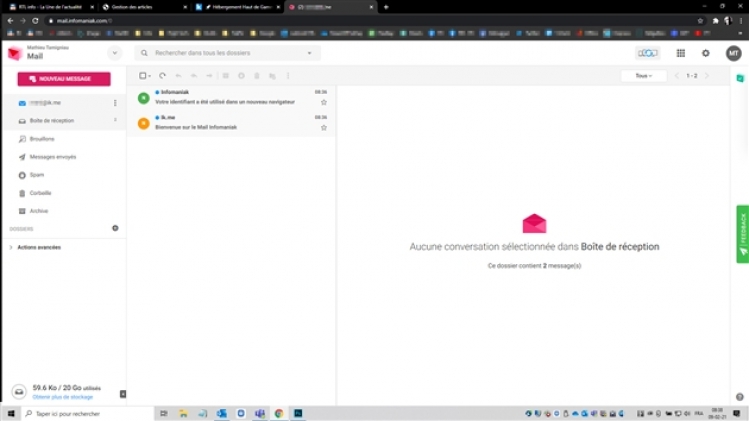Select the message with the orange avatar
Image resolution: width=749 pixels, height=421 pixels.
(143, 123)
